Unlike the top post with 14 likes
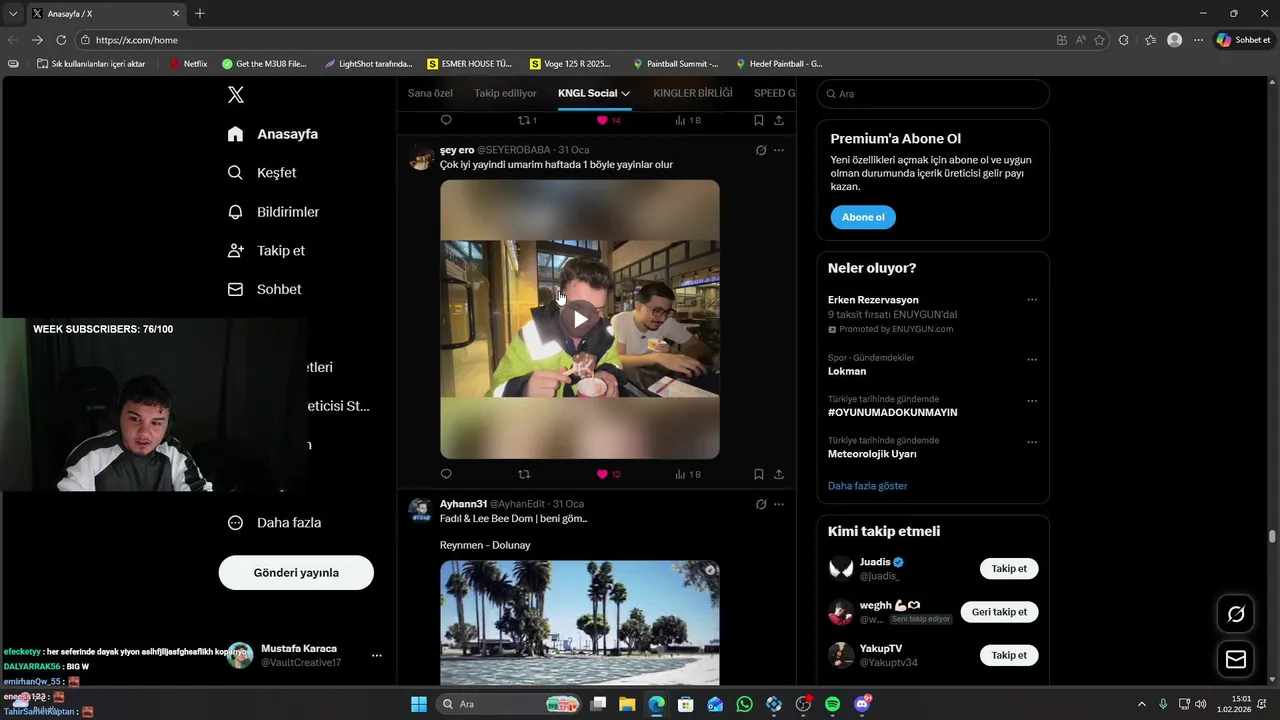Screen dimensions: 1280x720 point(608,120)
